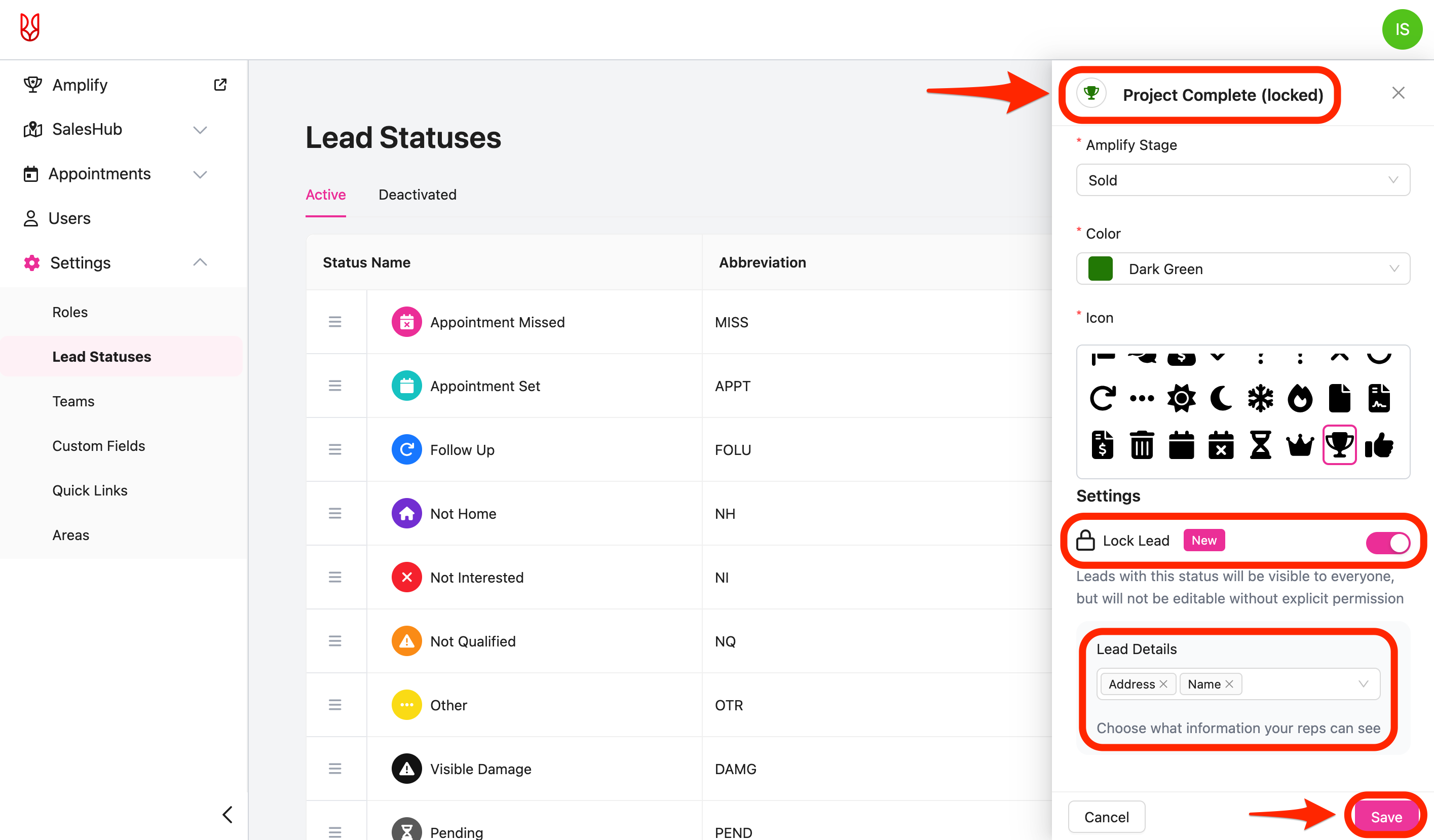1434x840 pixels.
Task: Select the crescent moon icon
Action: point(1221,398)
